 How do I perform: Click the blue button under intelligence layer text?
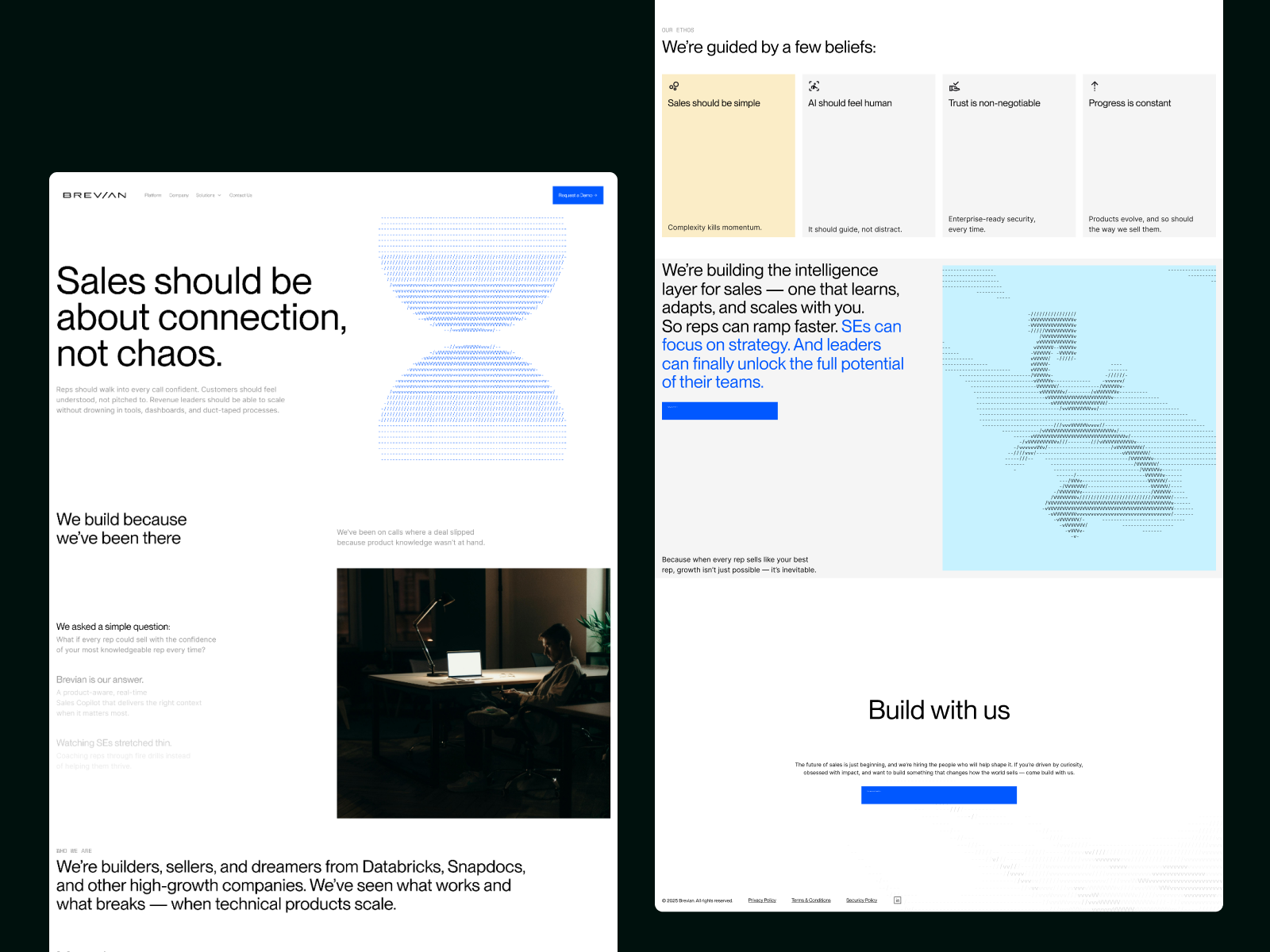click(719, 411)
